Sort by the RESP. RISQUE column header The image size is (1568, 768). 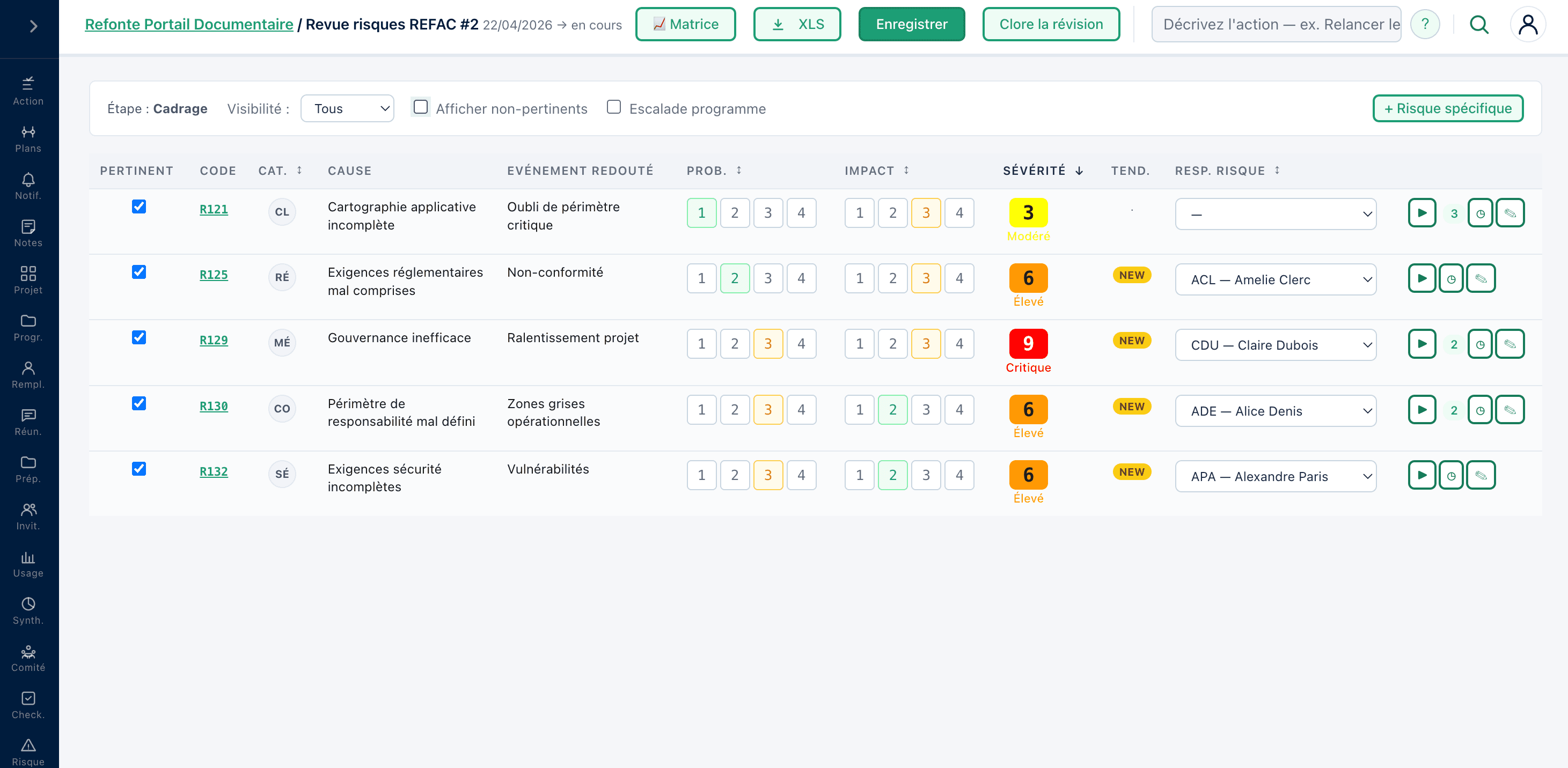pyautogui.click(x=1227, y=171)
